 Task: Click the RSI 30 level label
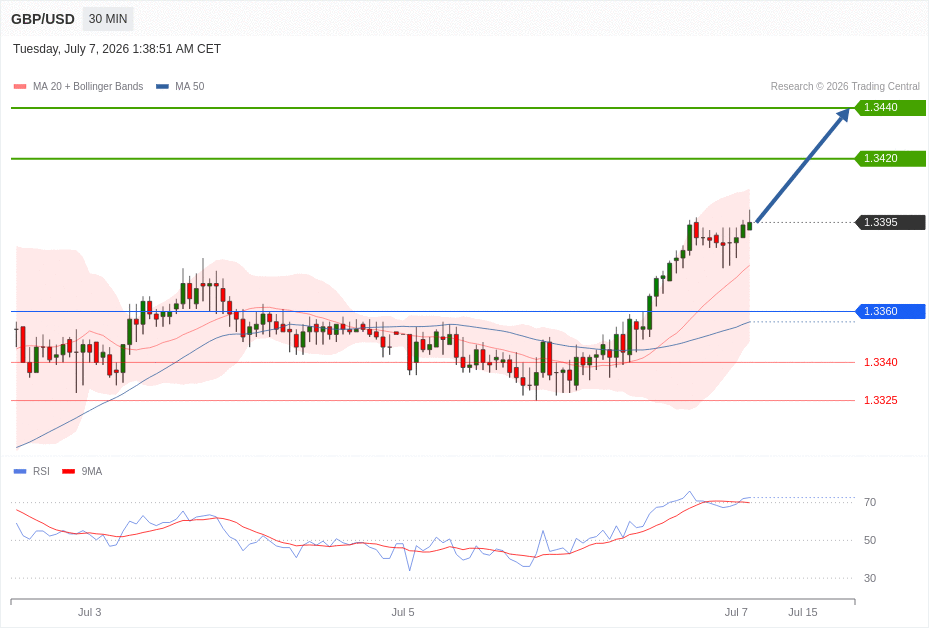pyautogui.click(x=870, y=578)
